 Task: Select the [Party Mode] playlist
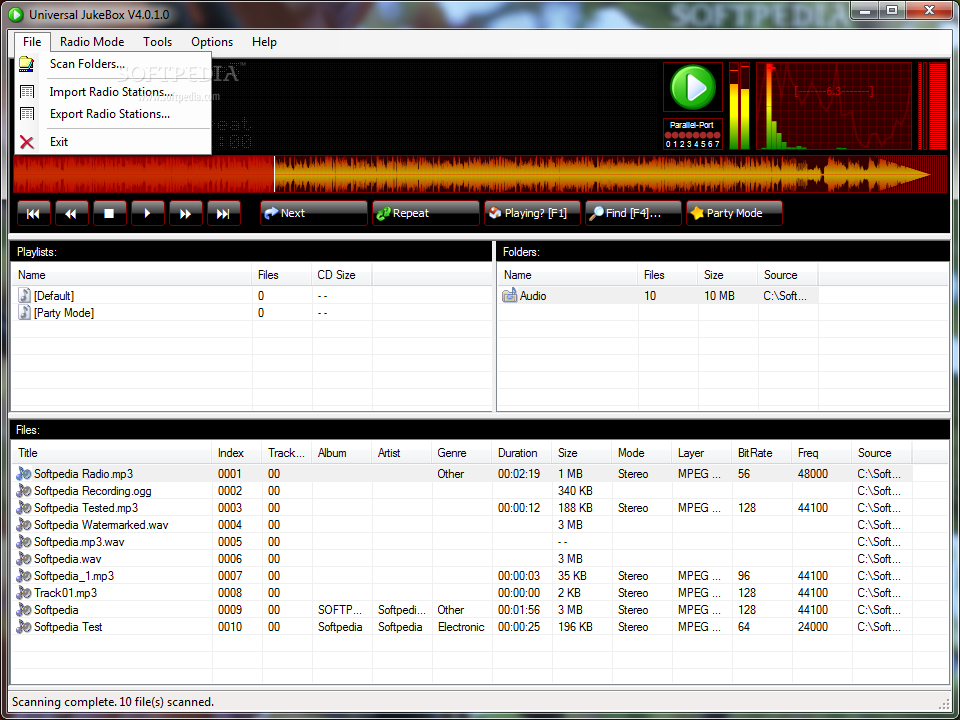64,313
